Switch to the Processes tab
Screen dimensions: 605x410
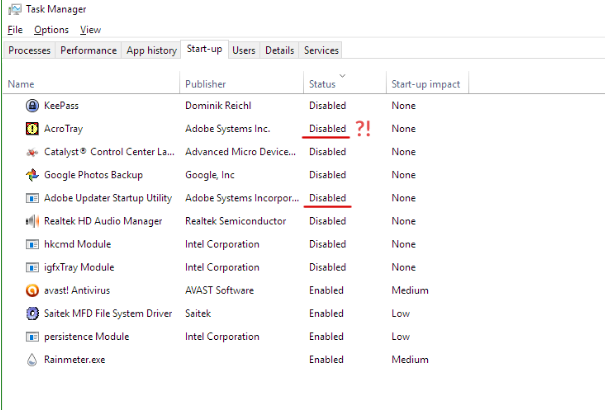(x=29, y=50)
